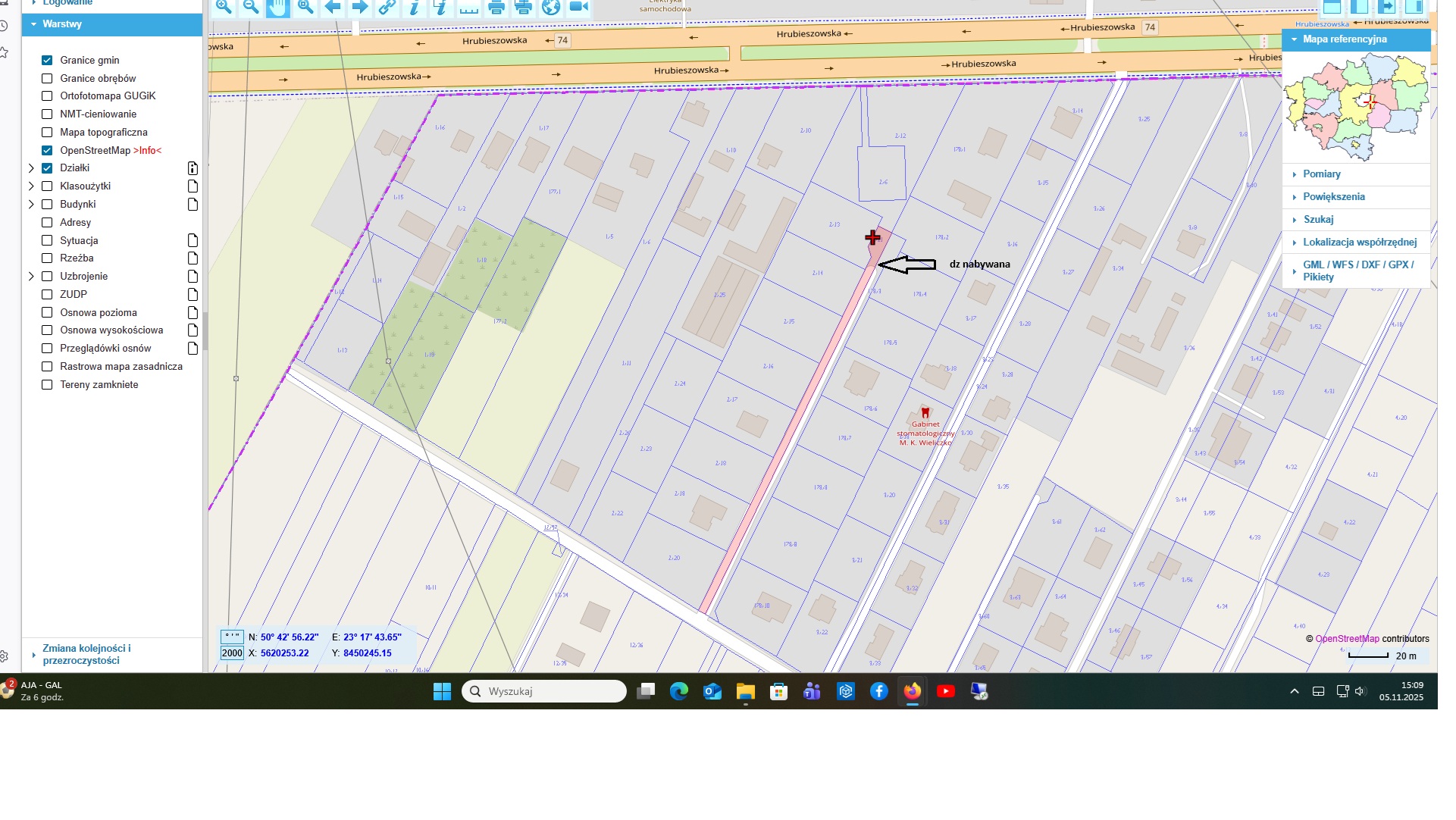
Task: Open GML / WFS / DXF / GPX / Pikiety
Action: pos(1357,271)
